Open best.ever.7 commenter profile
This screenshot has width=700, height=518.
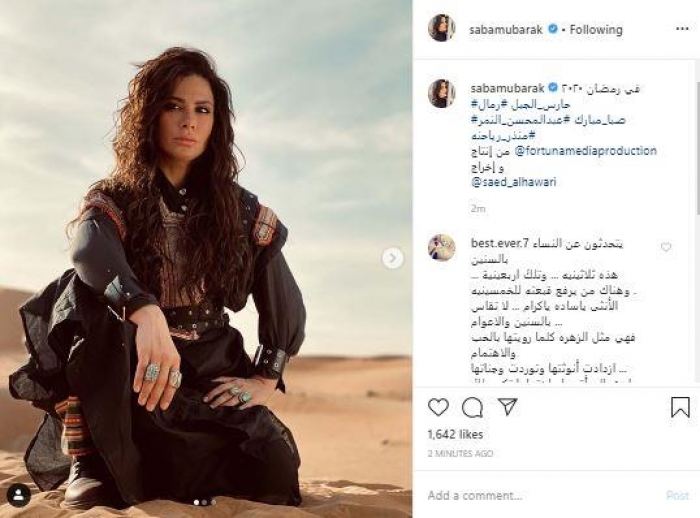tap(499, 243)
